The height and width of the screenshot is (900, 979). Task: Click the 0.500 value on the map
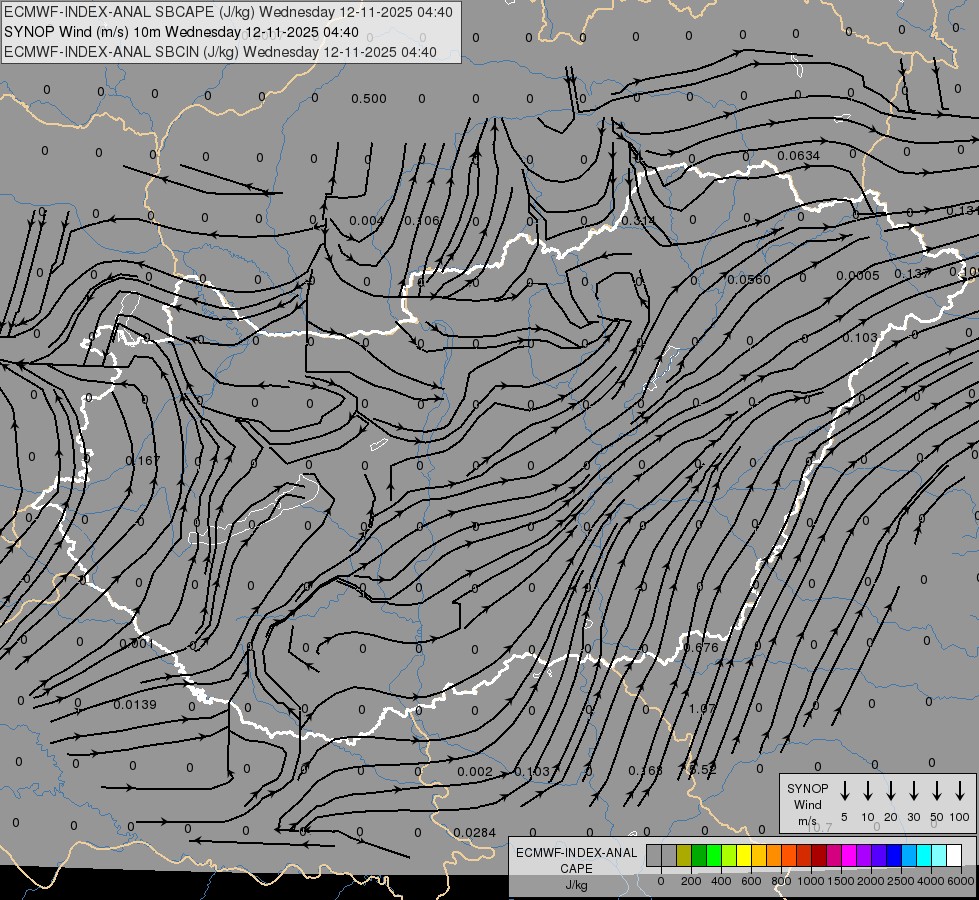click(x=368, y=99)
